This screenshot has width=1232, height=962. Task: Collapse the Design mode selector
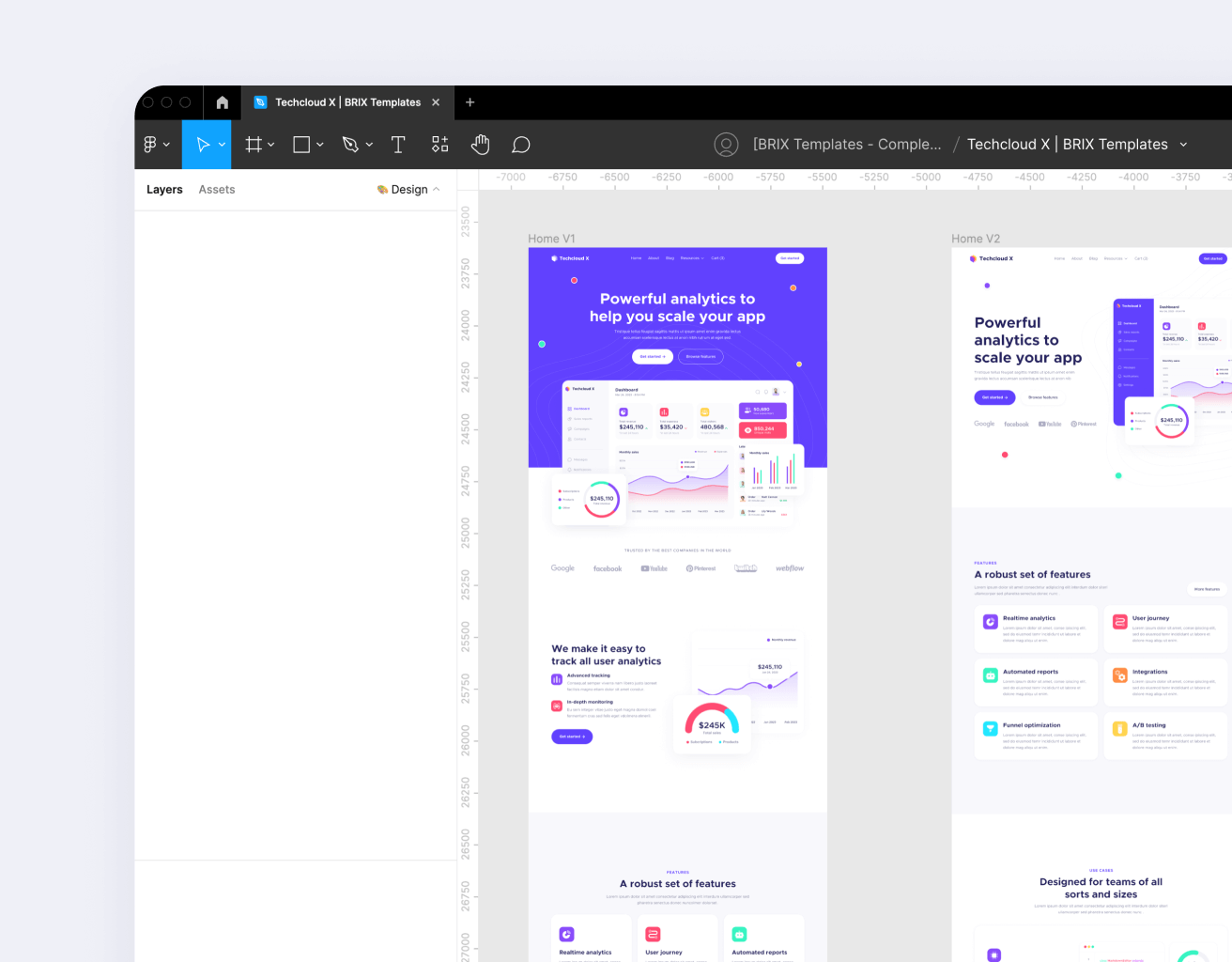click(435, 189)
